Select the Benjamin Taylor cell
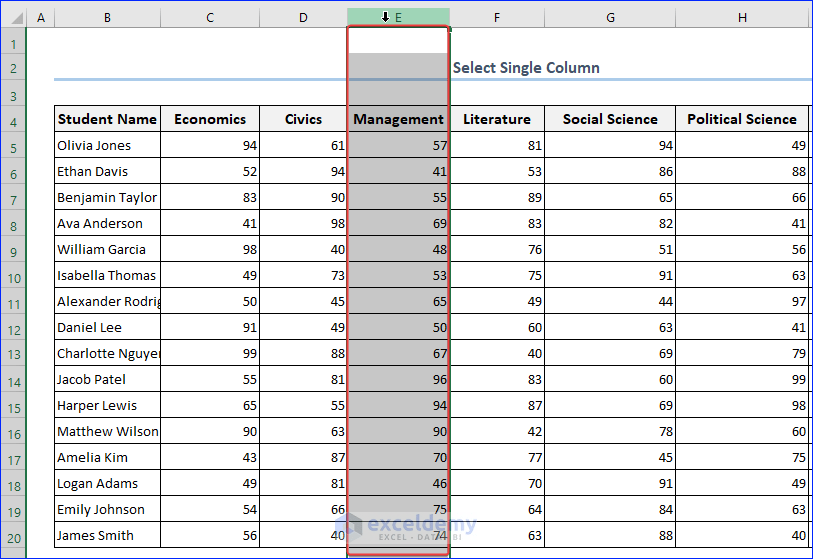This screenshot has height=559, width=813. pyautogui.click(x=107, y=197)
